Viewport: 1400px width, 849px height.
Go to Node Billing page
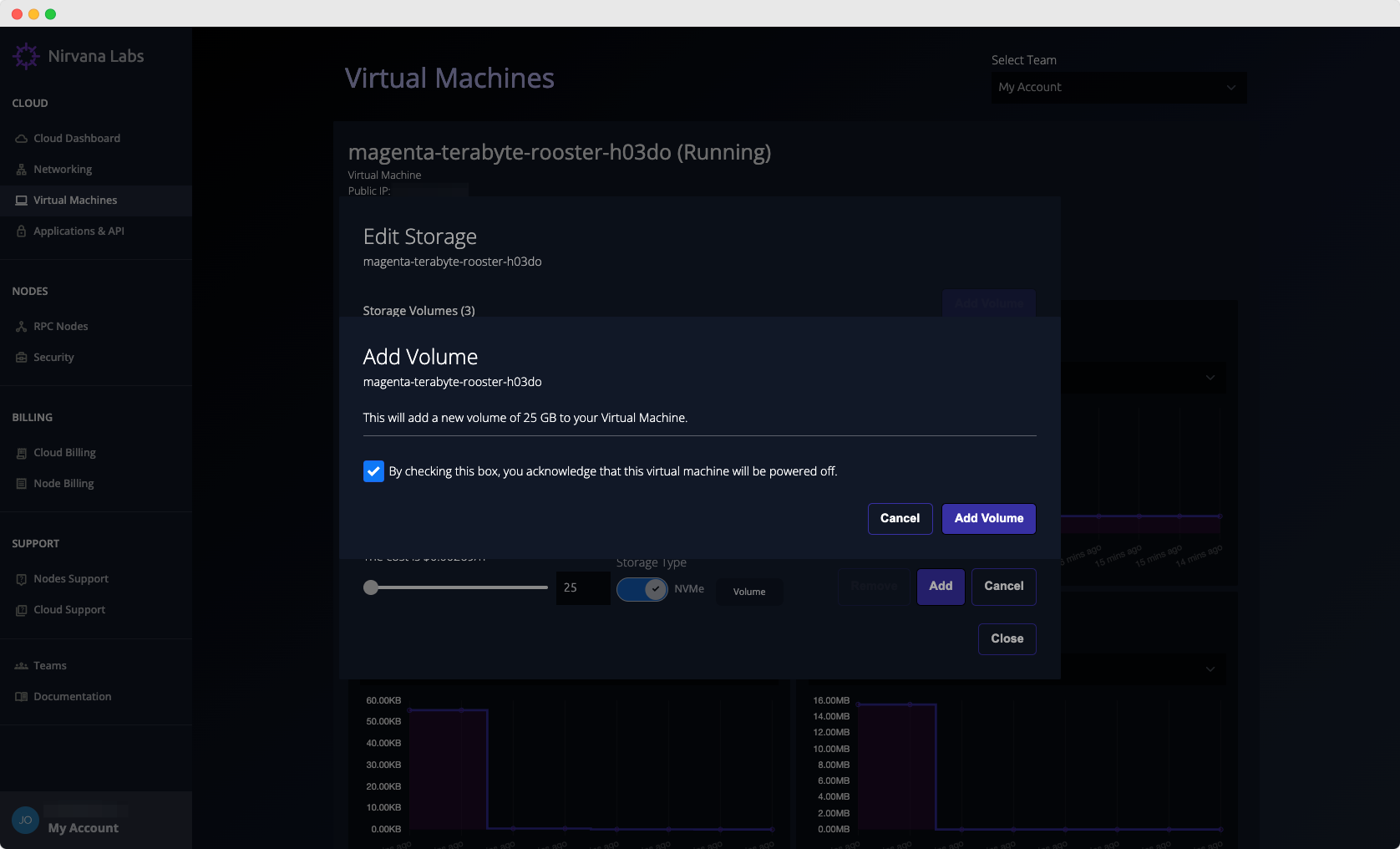click(63, 484)
